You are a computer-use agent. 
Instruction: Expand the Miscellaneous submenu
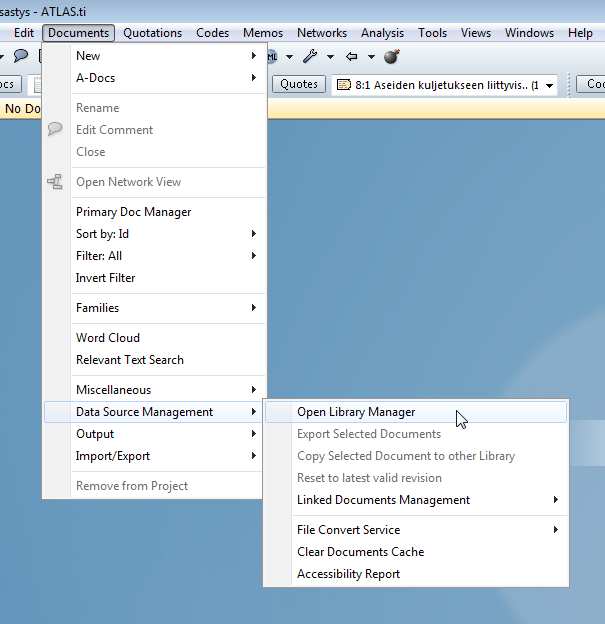pos(154,390)
